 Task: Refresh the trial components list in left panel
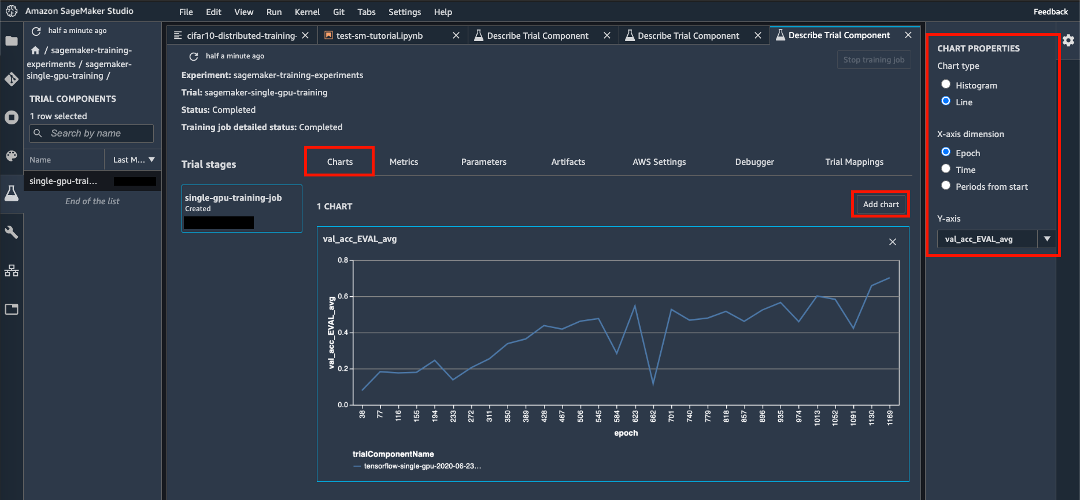coord(36,31)
